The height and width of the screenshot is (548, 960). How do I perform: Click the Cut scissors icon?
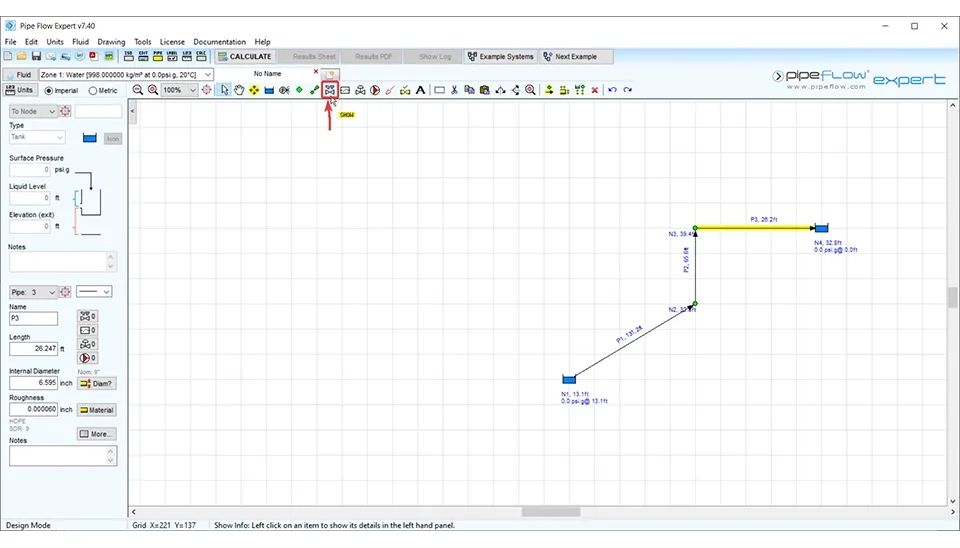click(x=454, y=90)
